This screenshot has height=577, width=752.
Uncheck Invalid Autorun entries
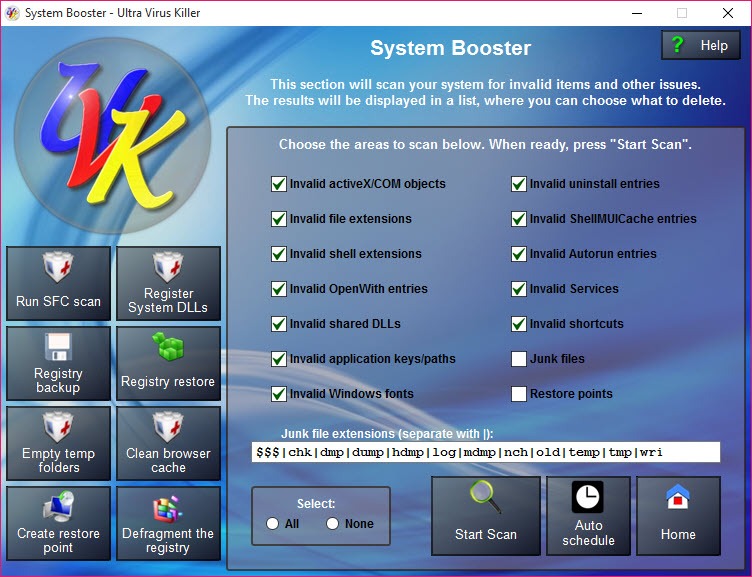518,254
